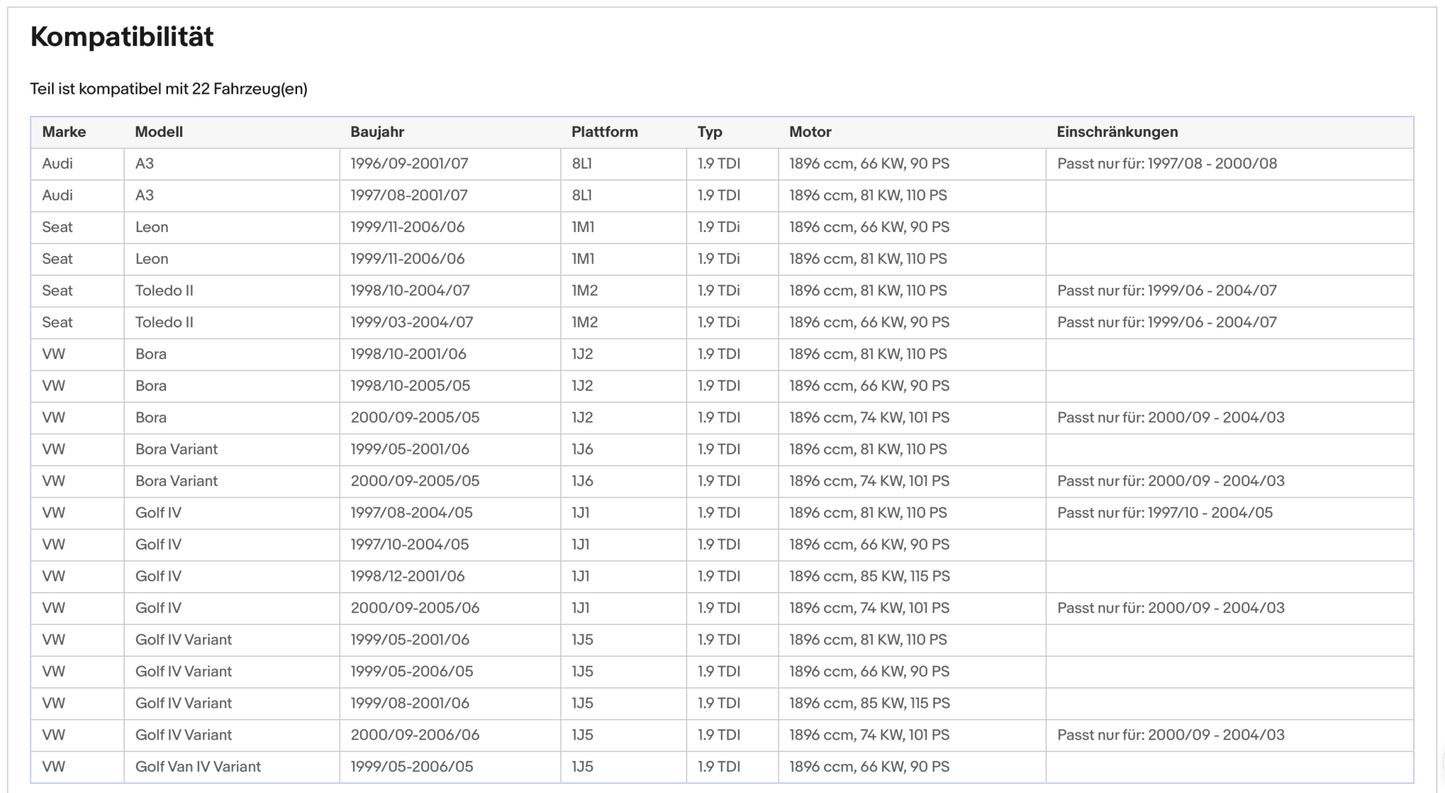Select Baujahr cell '1996/09-2001/07'
1445x793 pixels.
point(409,164)
